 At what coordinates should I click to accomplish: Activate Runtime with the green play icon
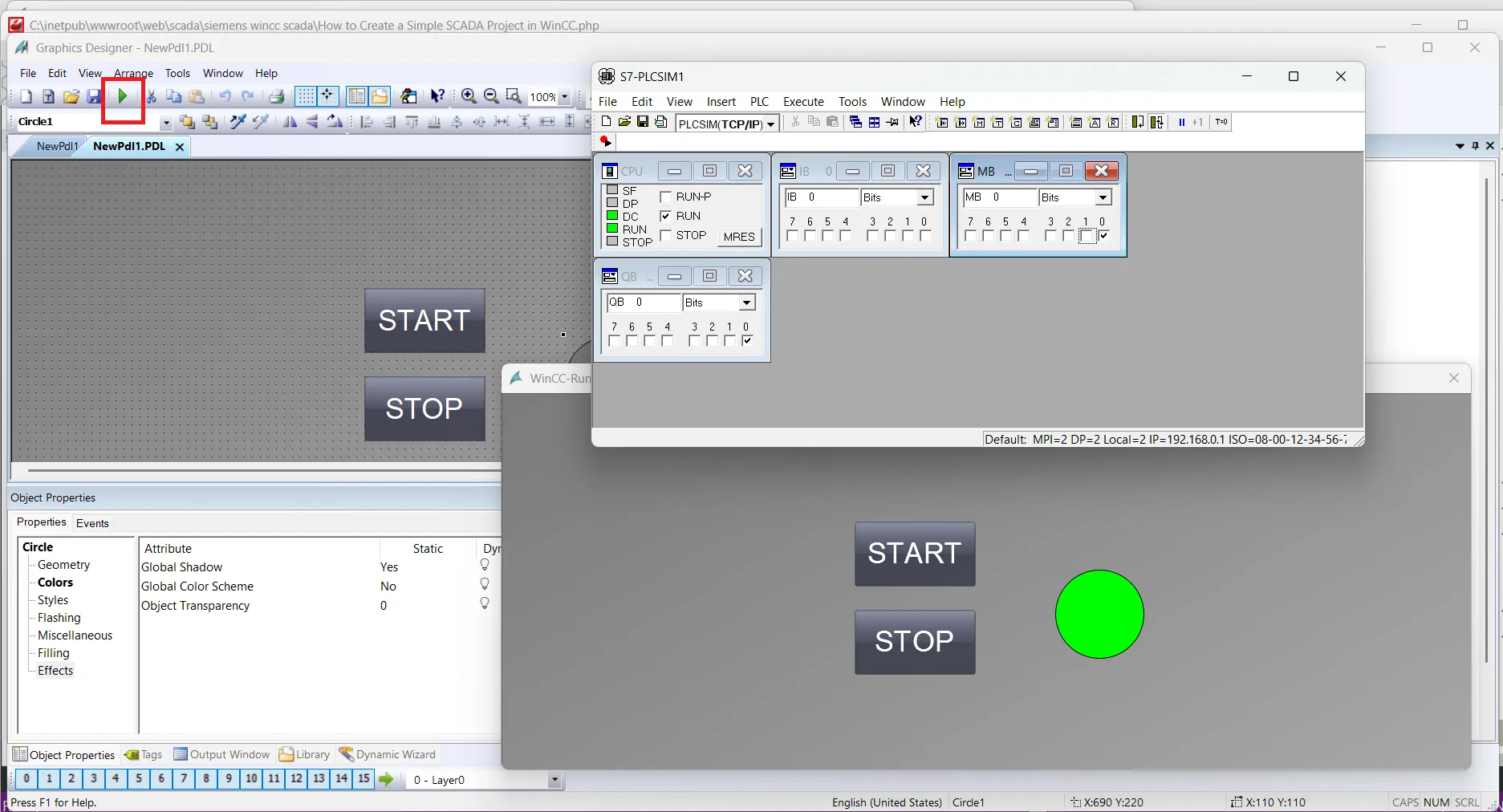[x=122, y=96]
